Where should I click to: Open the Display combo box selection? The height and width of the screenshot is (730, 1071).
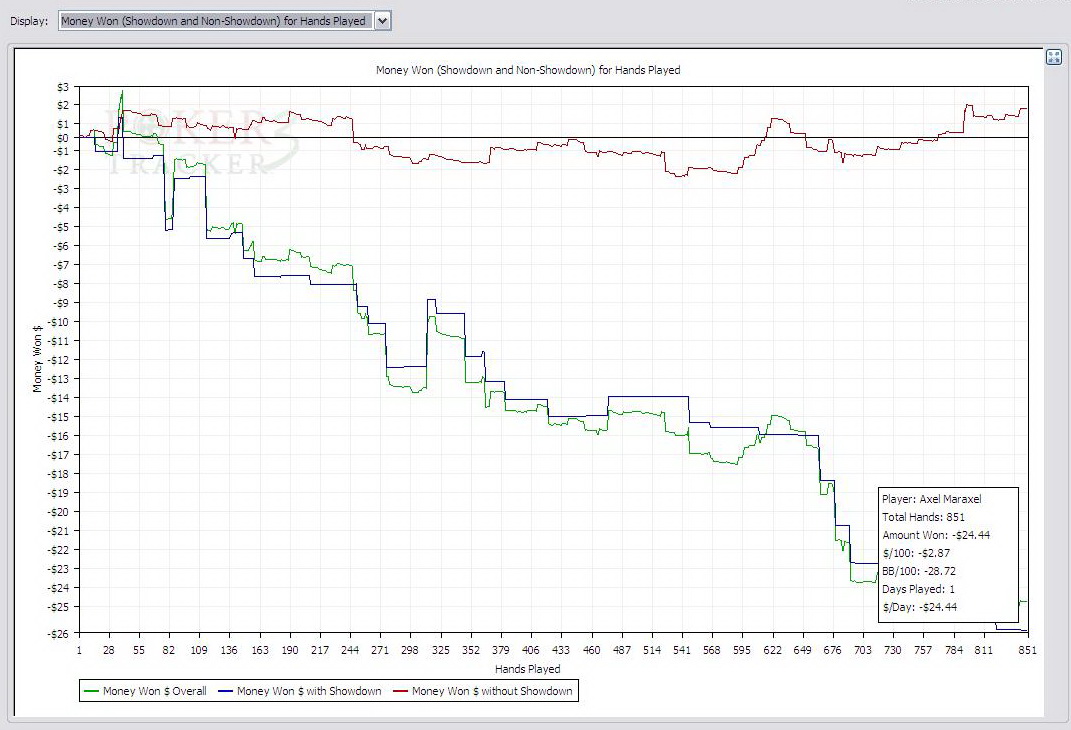214,20
